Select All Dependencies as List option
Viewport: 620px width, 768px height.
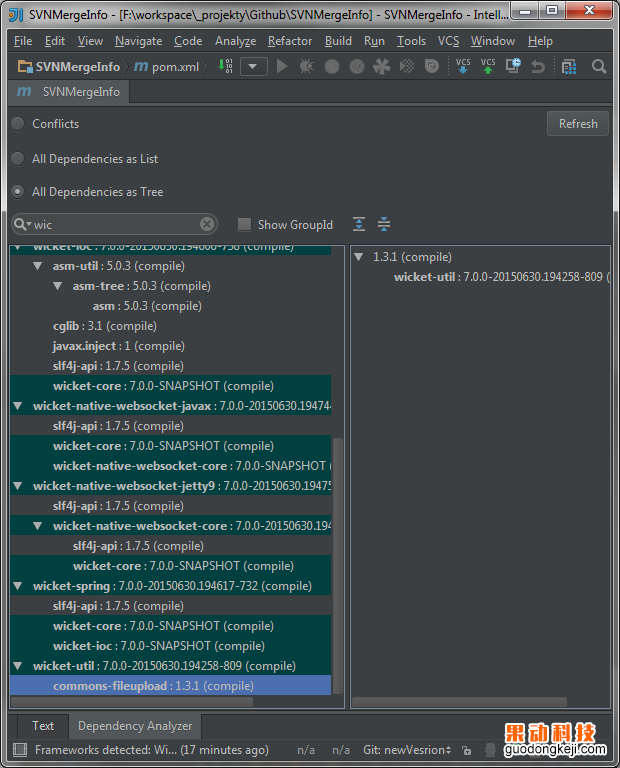pyautogui.click(x=19, y=159)
